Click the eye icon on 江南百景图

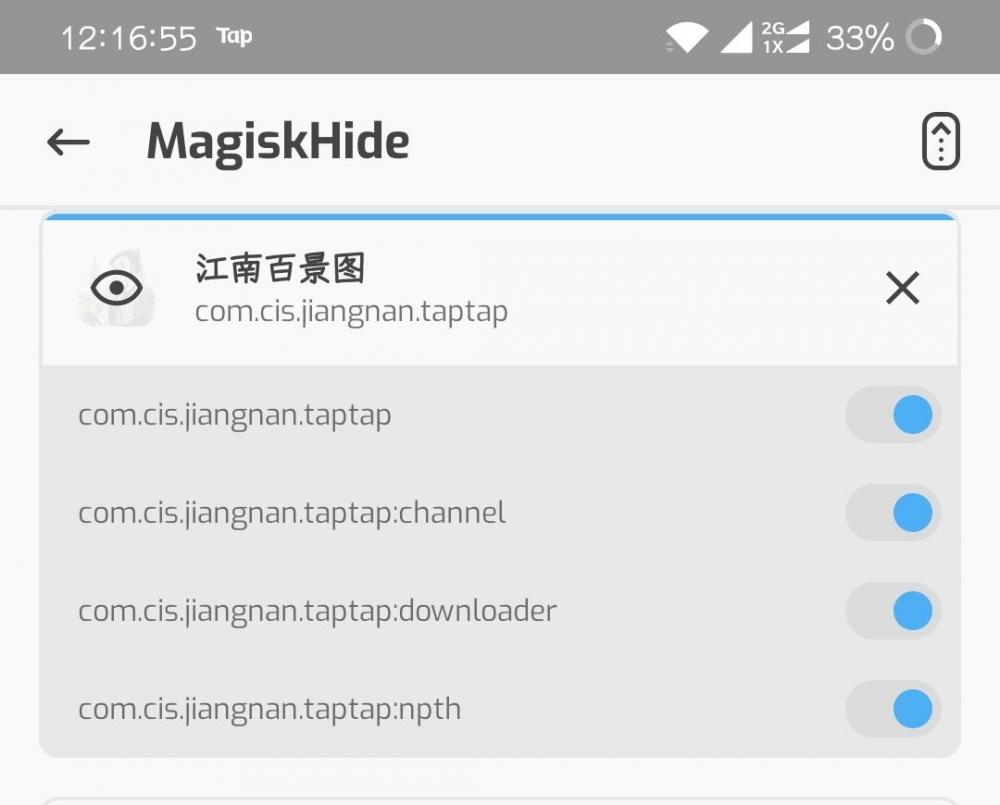[x=117, y=289]
